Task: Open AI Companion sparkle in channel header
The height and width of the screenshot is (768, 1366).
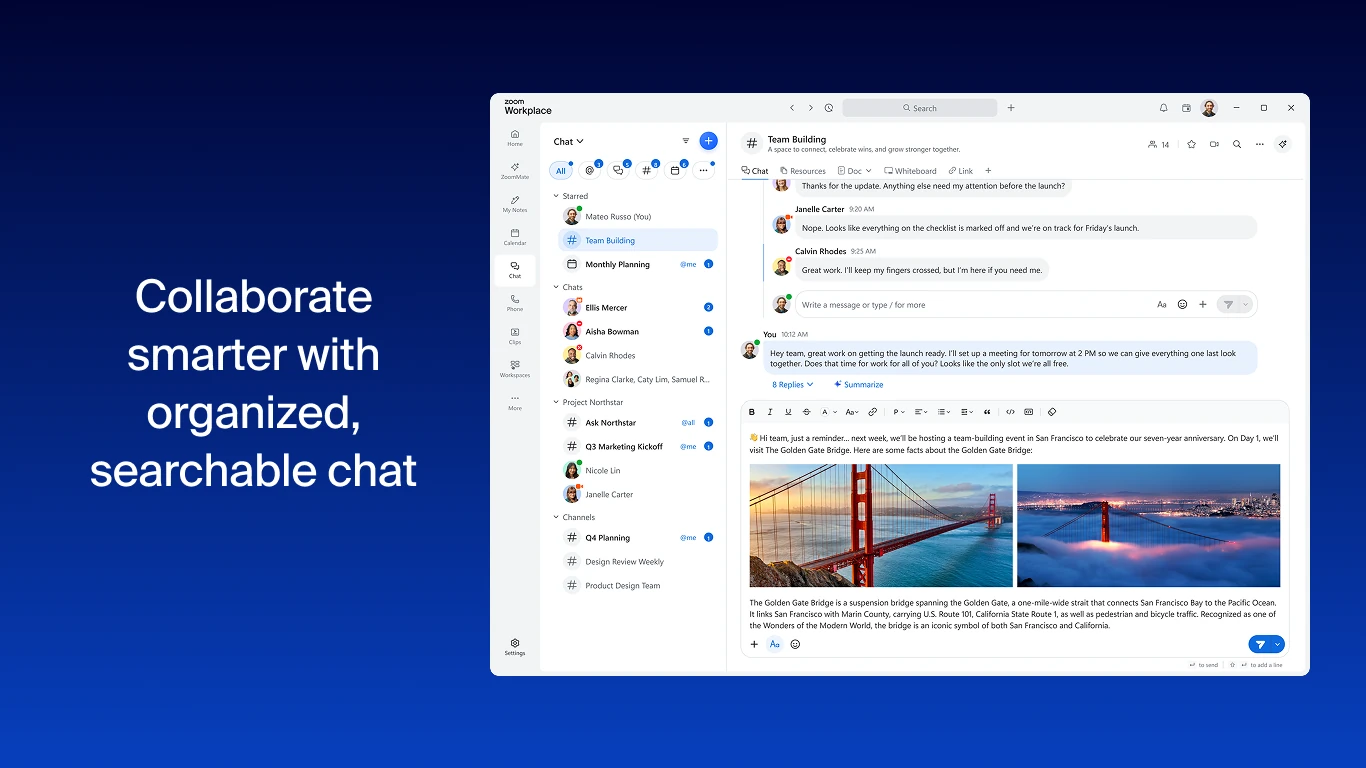Action: coord(1283,144)
